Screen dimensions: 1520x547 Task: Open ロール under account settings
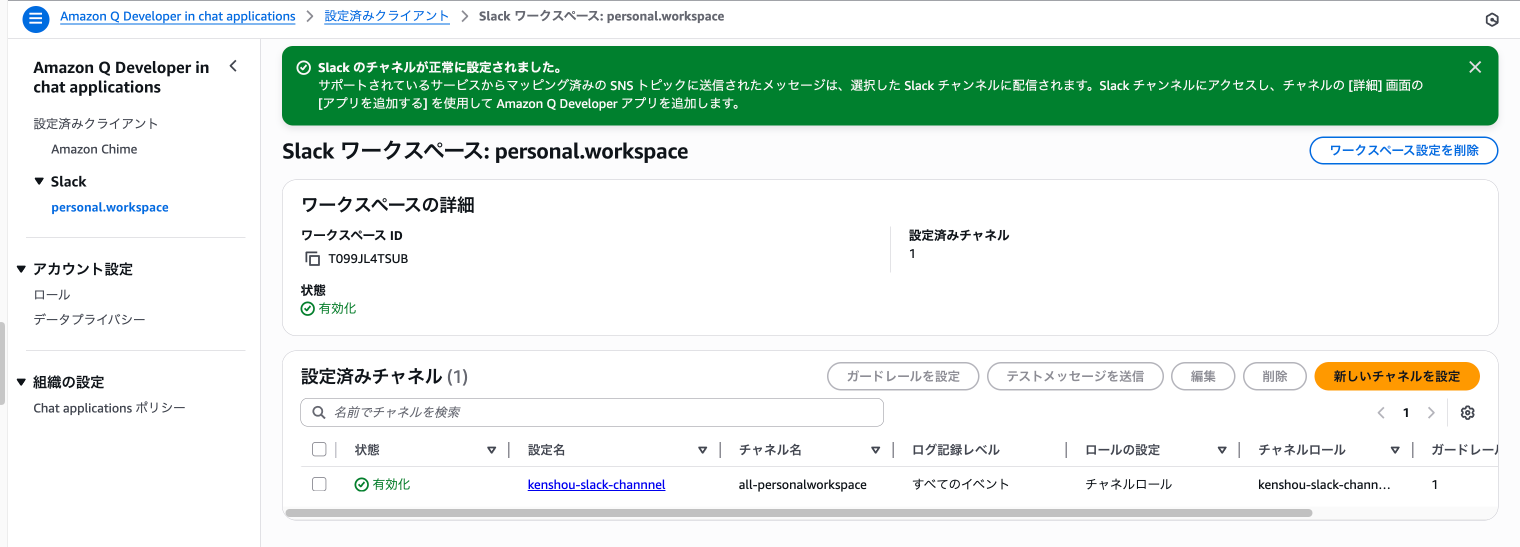[52, 295]
